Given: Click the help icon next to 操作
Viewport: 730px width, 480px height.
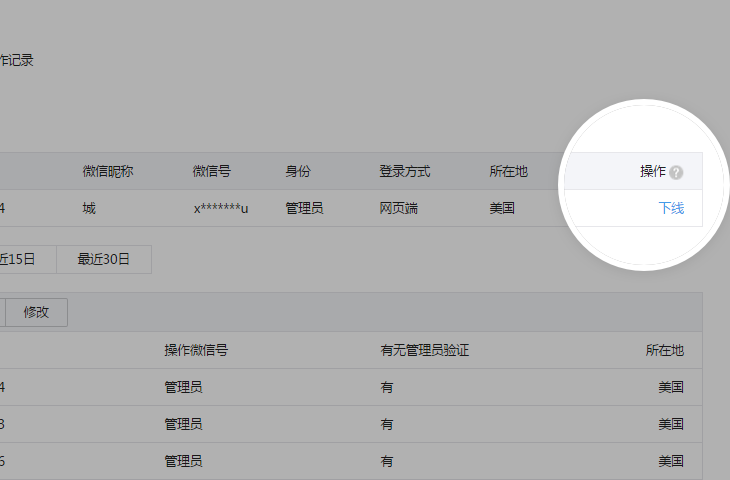Looking at the screenshot, I should tap(676, 172).
